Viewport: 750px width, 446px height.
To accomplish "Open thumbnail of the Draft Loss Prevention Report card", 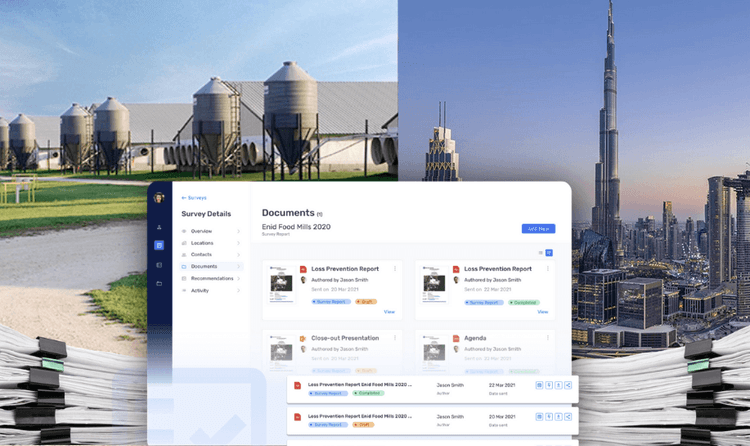I will [281, 285].
